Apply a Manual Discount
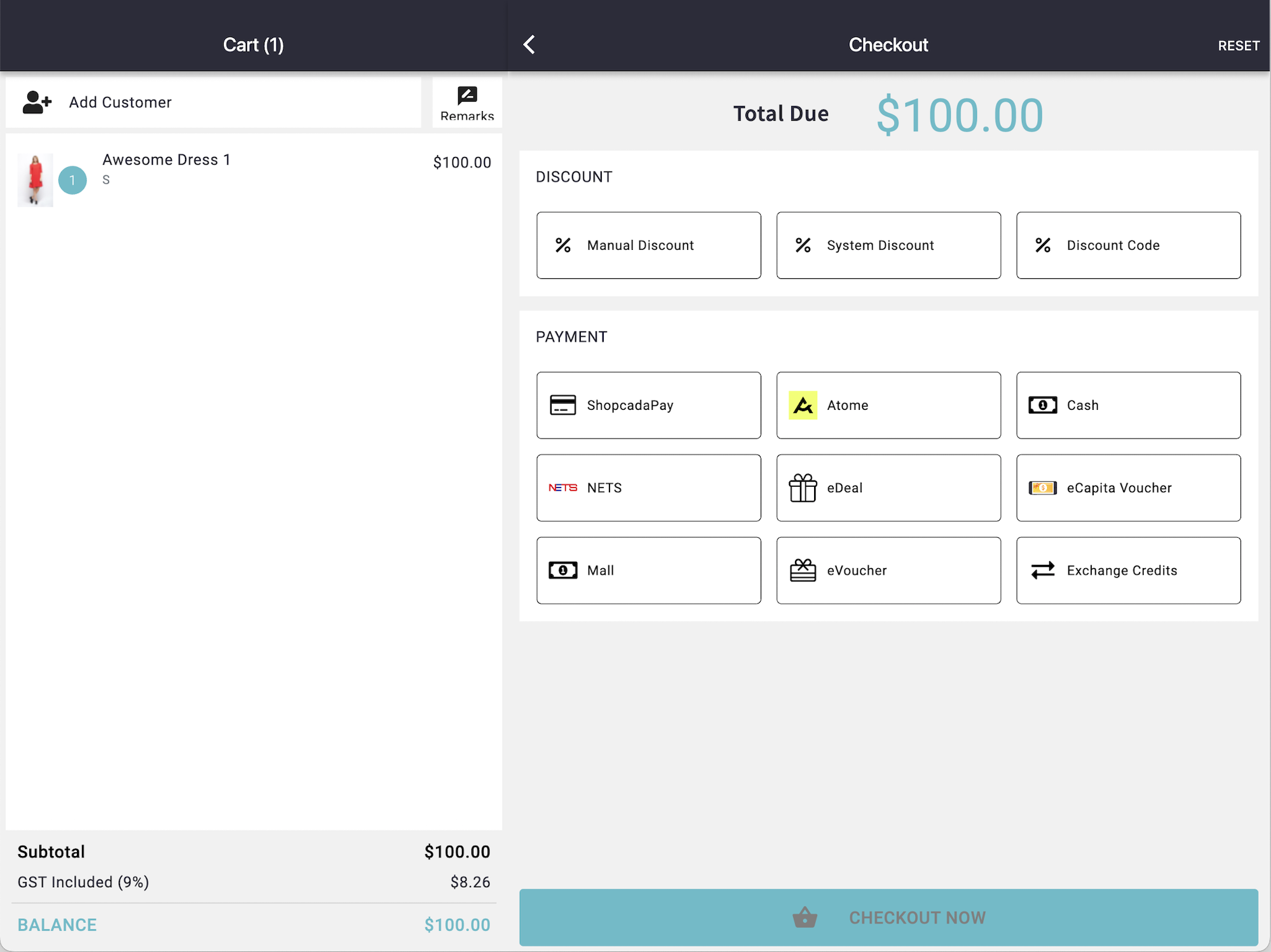The height and width of the screenshot is (952, 1271). pyautogui.click(x=648, y=245)
